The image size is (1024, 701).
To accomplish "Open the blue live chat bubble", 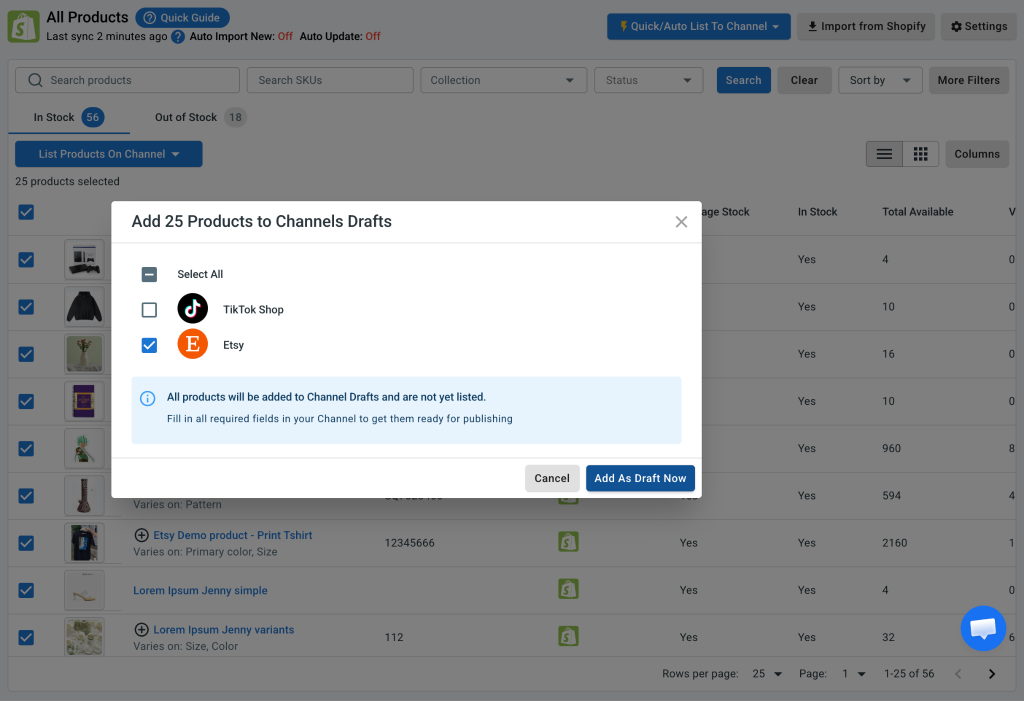I will 983,628.
